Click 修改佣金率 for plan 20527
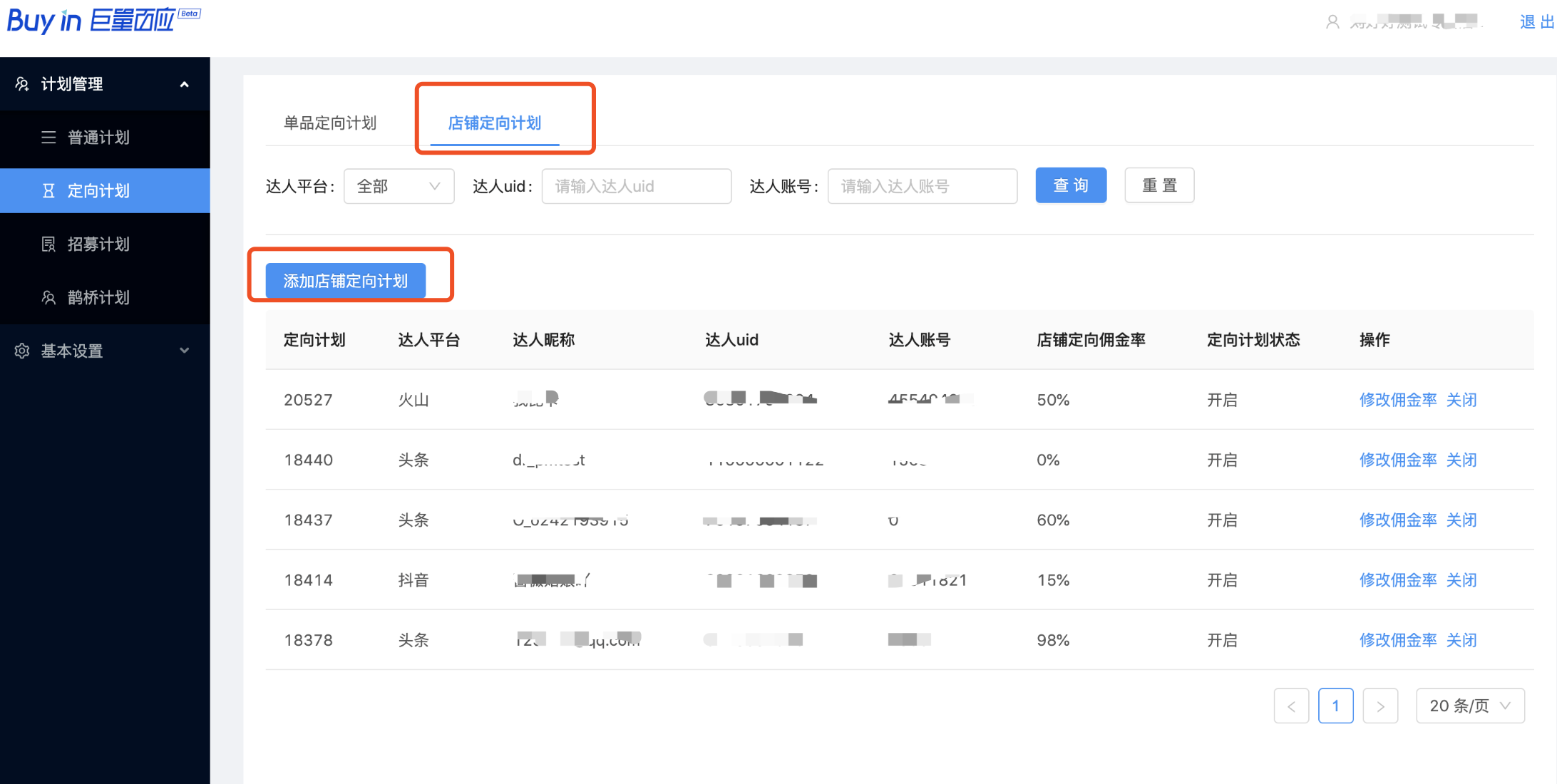 [x=1398, y=400]
